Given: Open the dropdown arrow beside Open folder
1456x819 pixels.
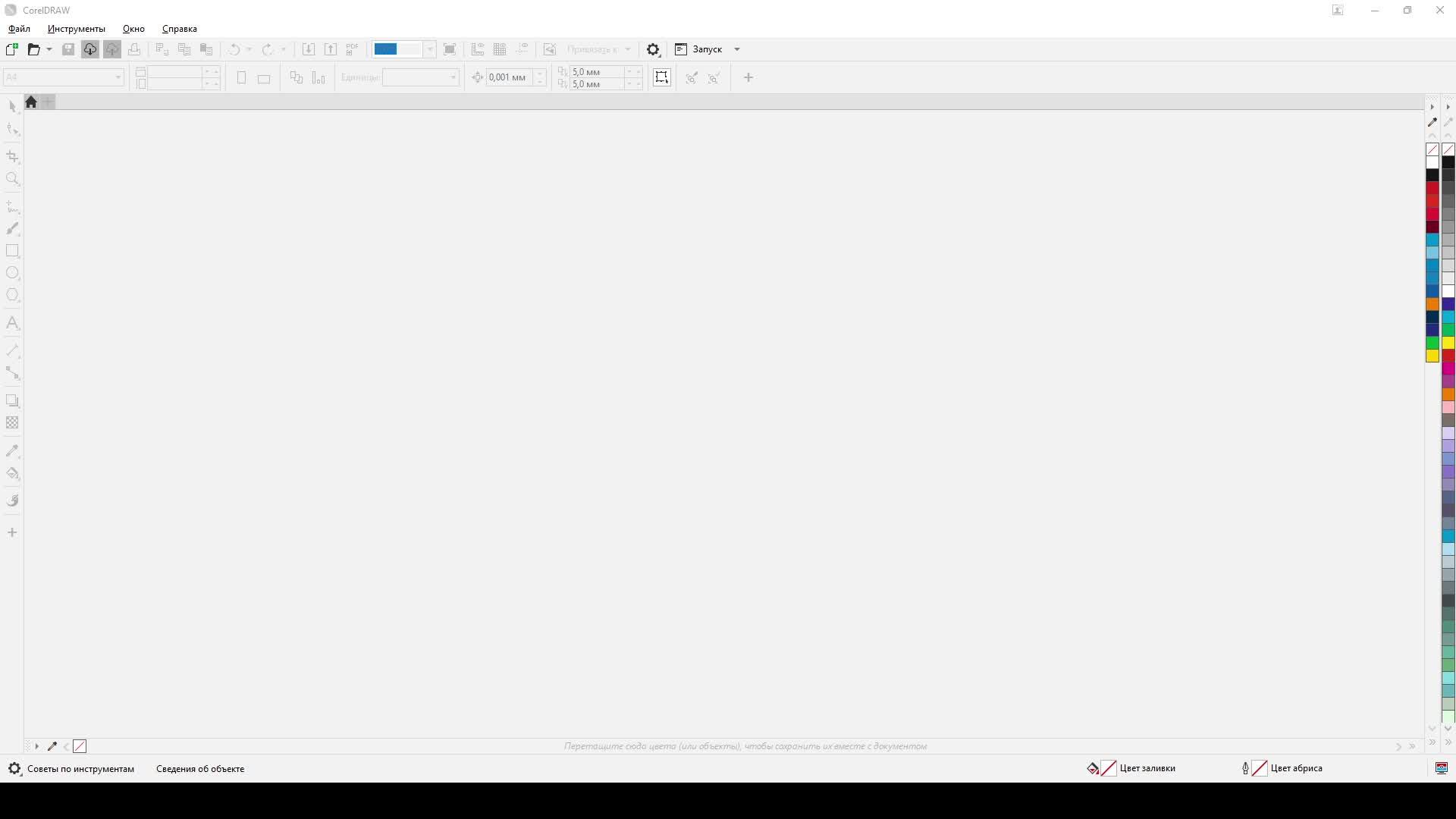Looking at the screenshot, I should tap(49, 49).
